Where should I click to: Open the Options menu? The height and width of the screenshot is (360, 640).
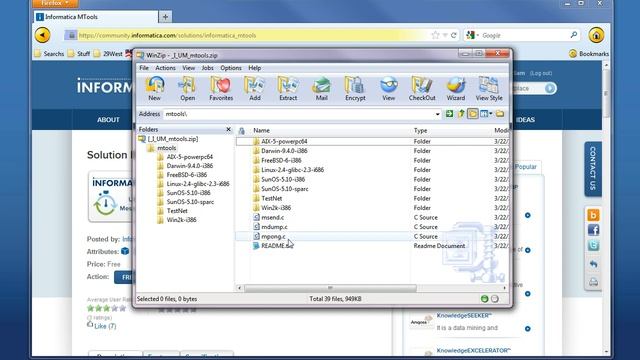231,68
